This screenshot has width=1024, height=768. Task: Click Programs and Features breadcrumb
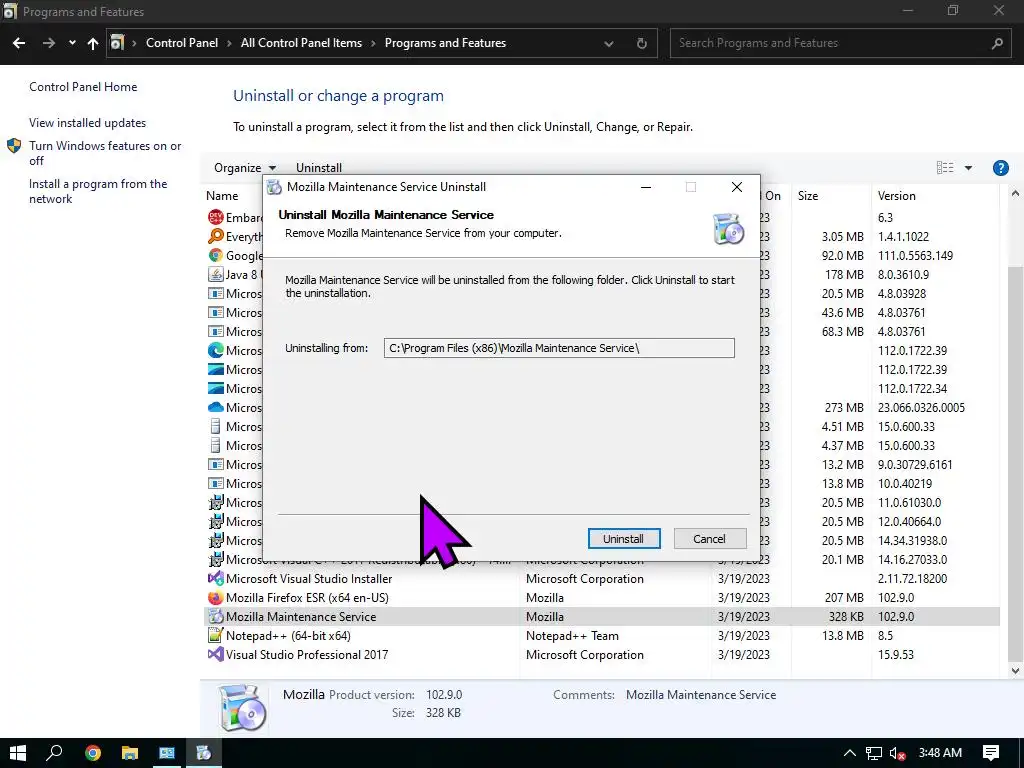click(x=445, y=43)
